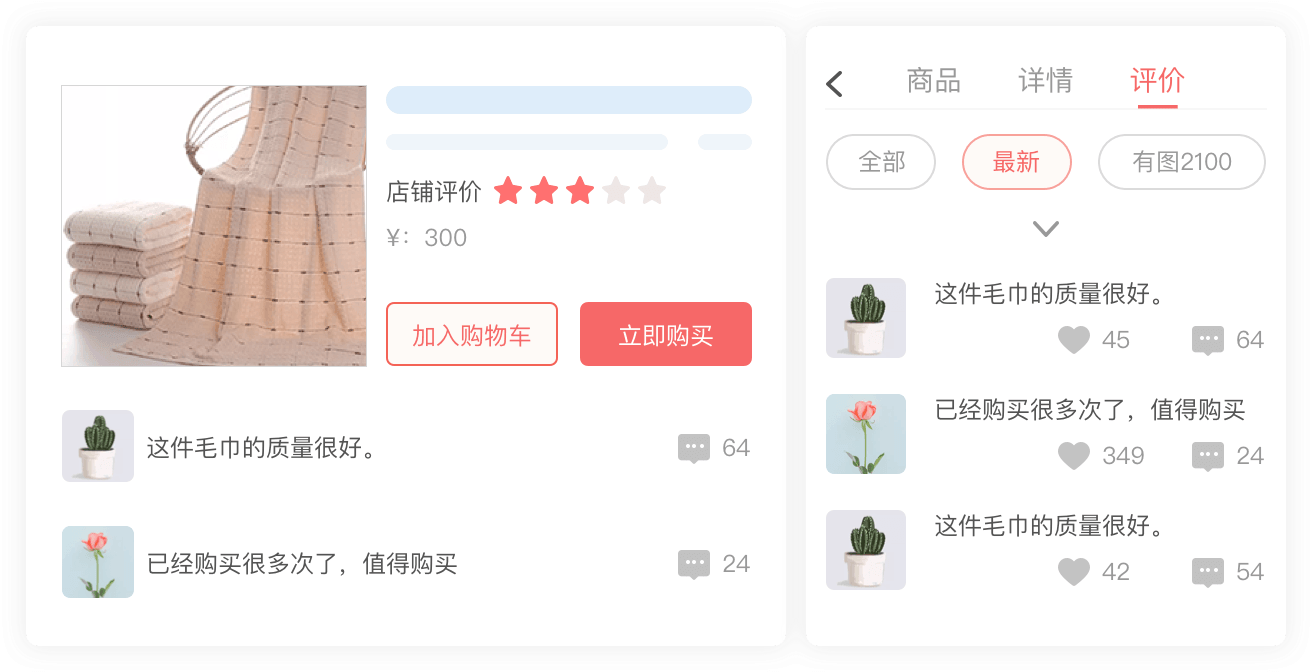
Task: Open comments icon showing 54 replies
Action: [x=1208, y=573]
